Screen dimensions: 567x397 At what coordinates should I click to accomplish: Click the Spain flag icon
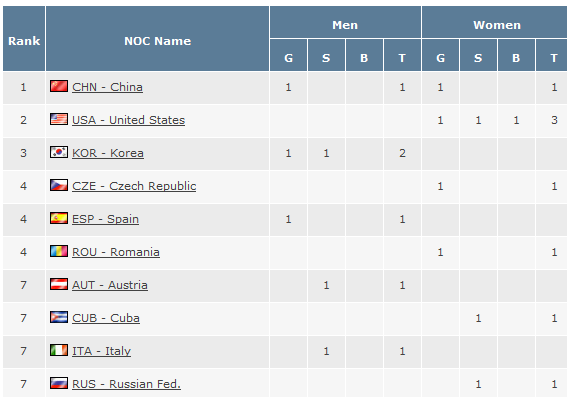[x=59, y=218]
